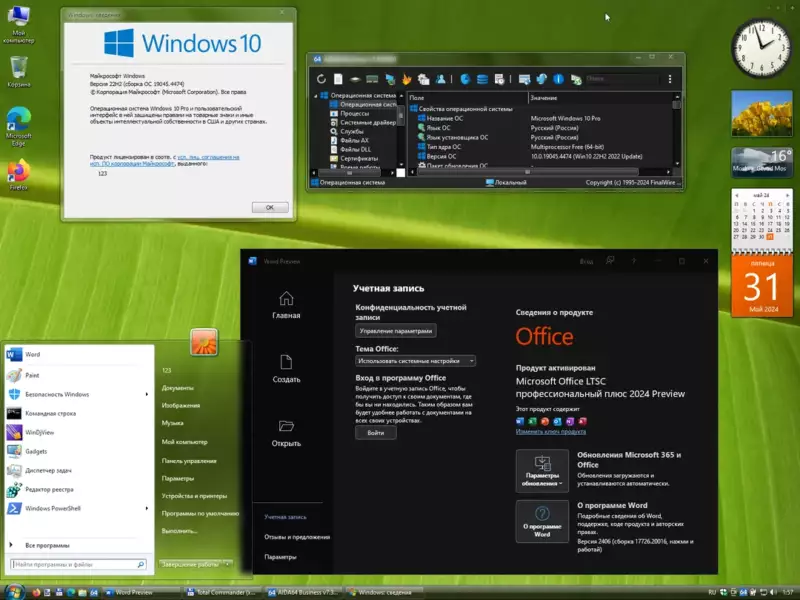800x600 pixels.
Task: Launch Paint from the Start menu
Action: click(x=79, y=375)
